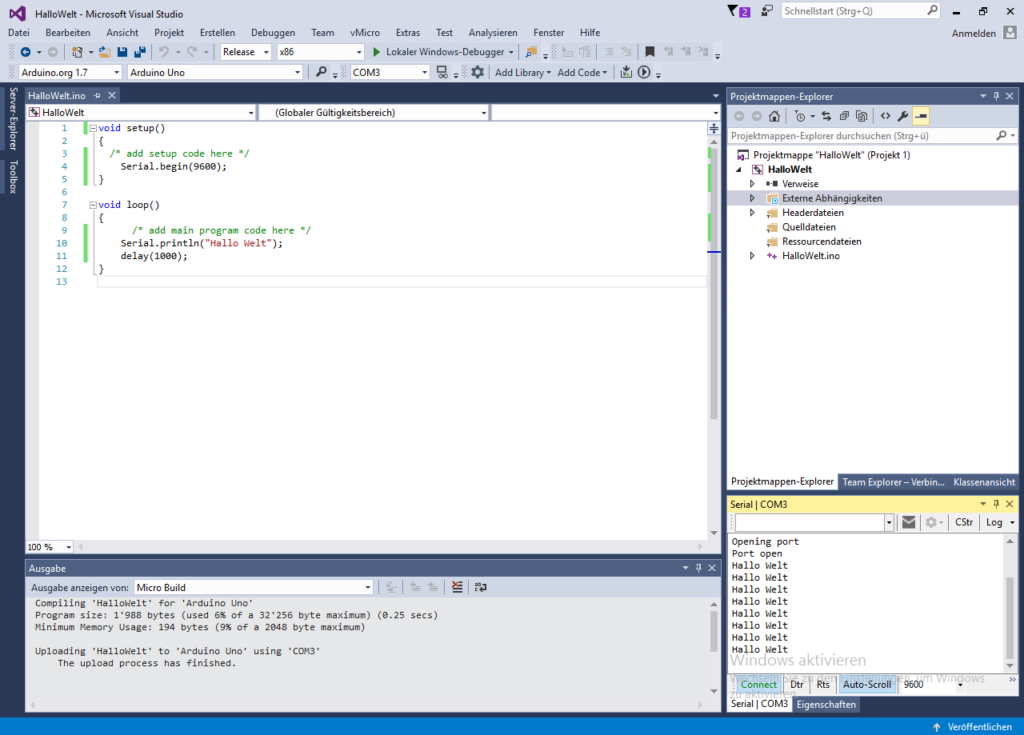Open the vMicro settings gear icon
Screen dimensions: 1024x735
477,72
